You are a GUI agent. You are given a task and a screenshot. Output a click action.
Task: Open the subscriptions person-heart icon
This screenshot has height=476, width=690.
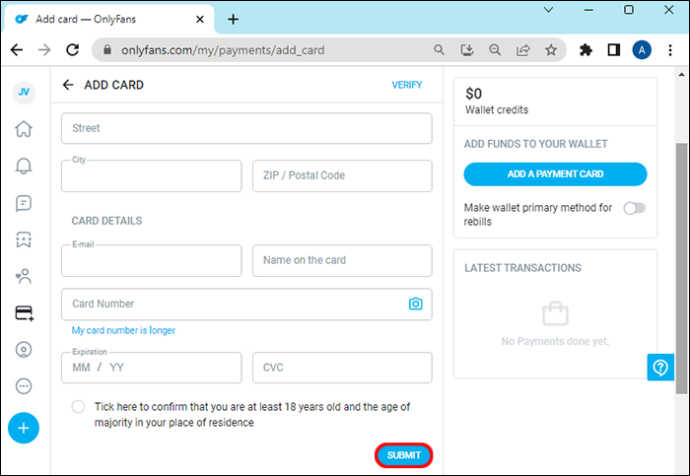(x=24, y=276)
